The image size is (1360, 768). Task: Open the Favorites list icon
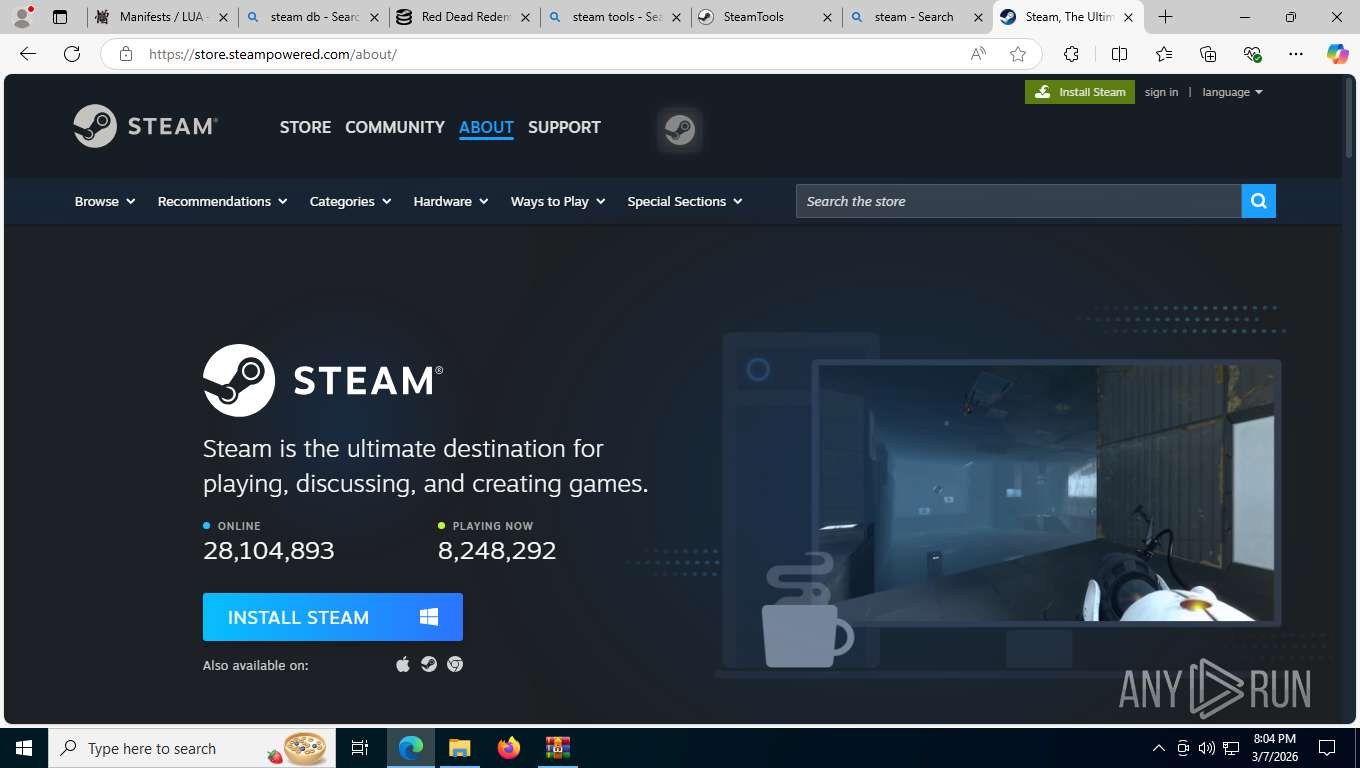[x=1164, y=54]
